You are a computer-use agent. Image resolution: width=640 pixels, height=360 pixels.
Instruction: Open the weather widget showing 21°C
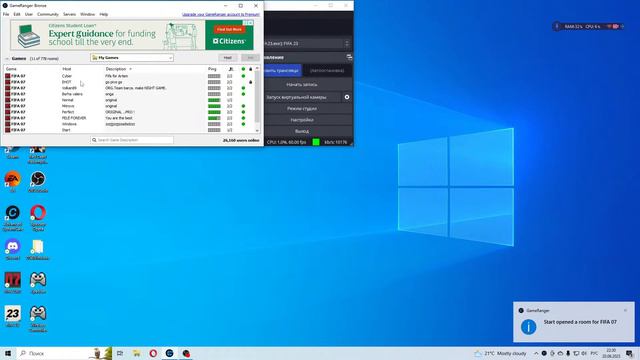[x=500, y=353]
